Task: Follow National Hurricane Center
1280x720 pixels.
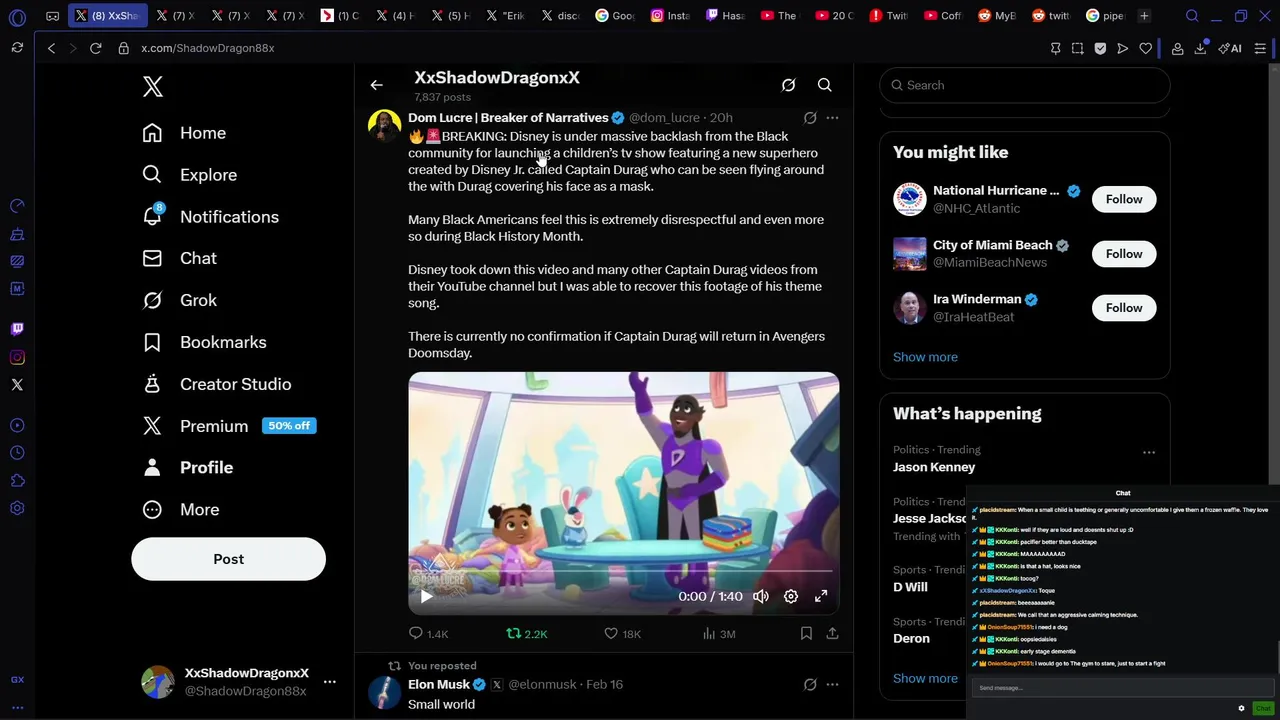Action: pyautogui.click(x=1124, y=199)
